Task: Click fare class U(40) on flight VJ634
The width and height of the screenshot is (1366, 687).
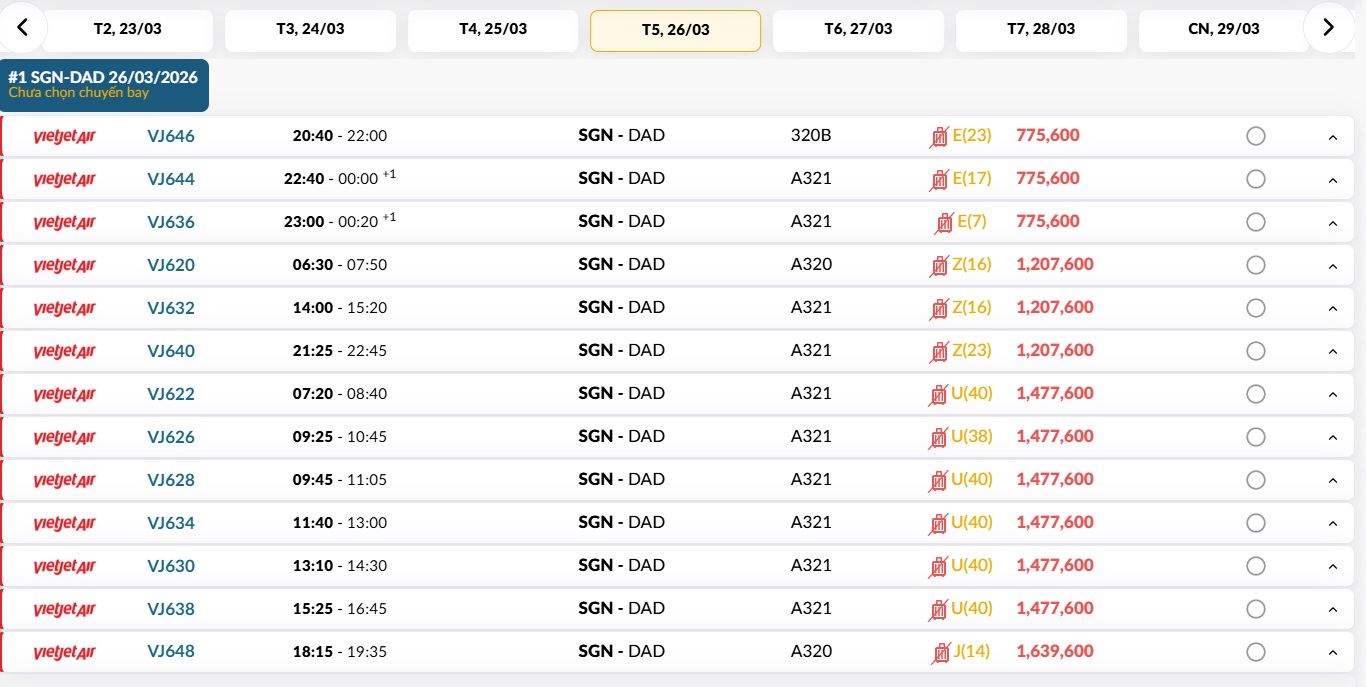Action: tap(971, 523)
